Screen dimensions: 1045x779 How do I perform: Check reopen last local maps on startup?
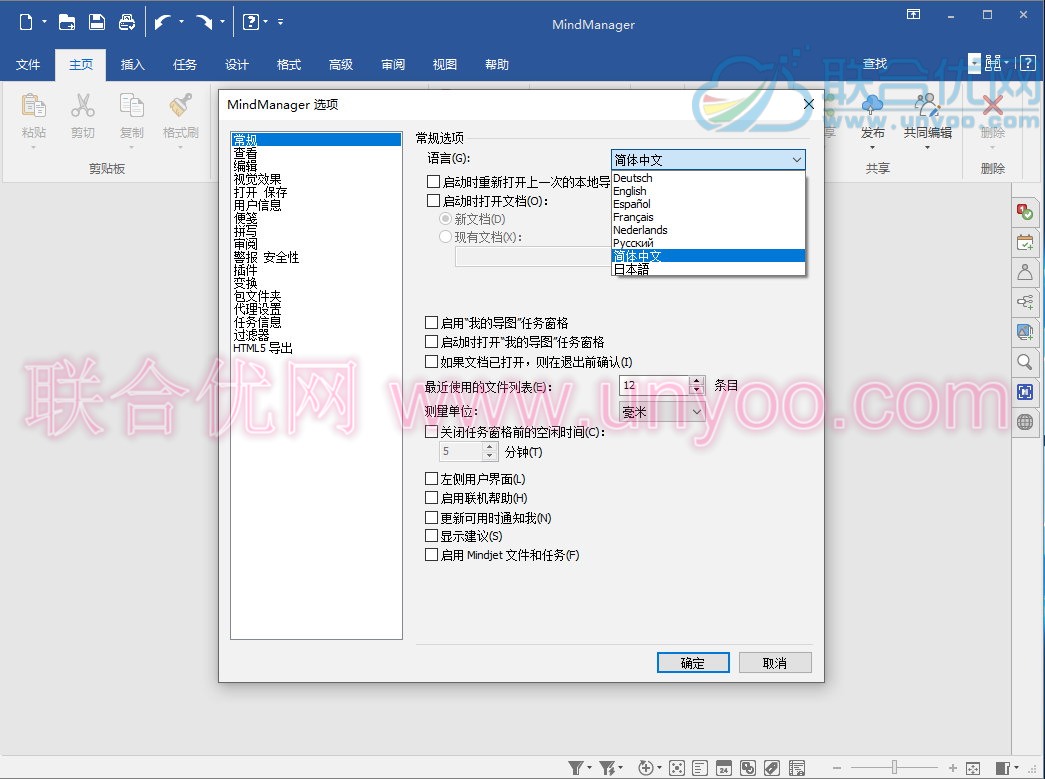[433, 181]
